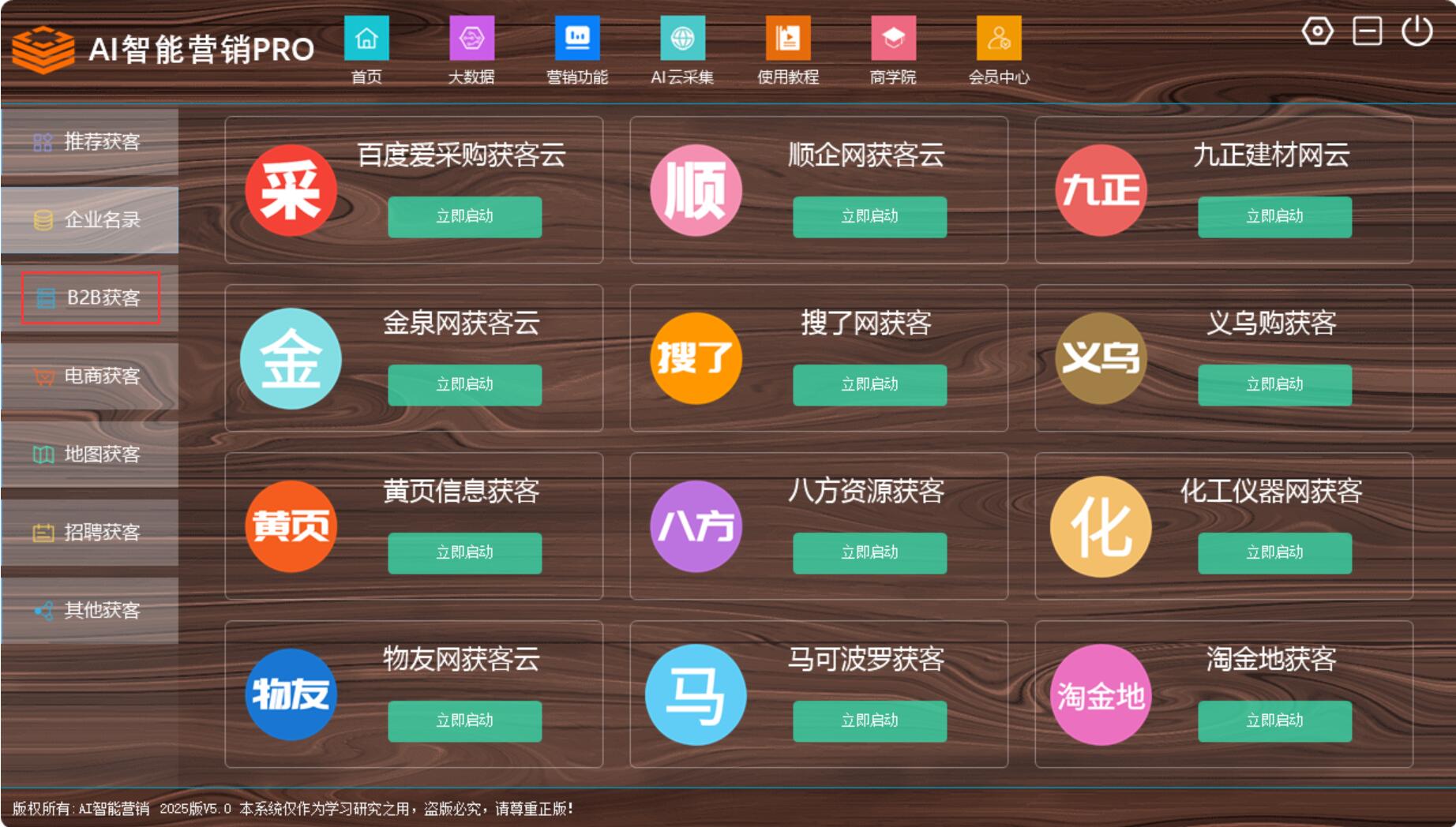Open the 大数据 big data icon
Screen dimensions: 1456x827
click(471, 39)
